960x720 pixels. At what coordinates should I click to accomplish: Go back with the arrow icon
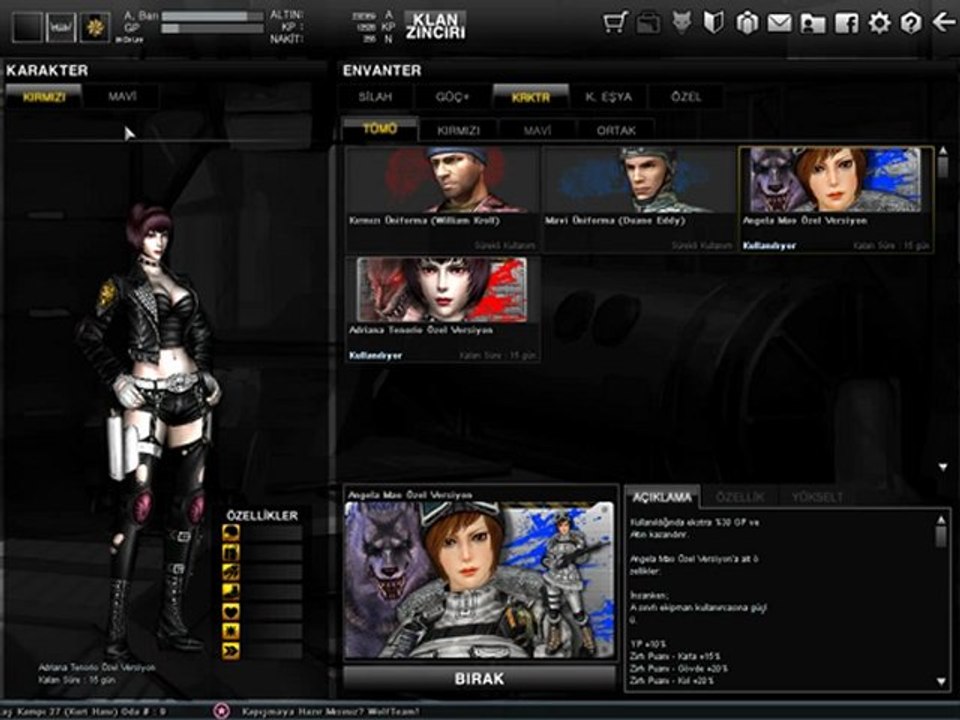click(x=943, y=23)
